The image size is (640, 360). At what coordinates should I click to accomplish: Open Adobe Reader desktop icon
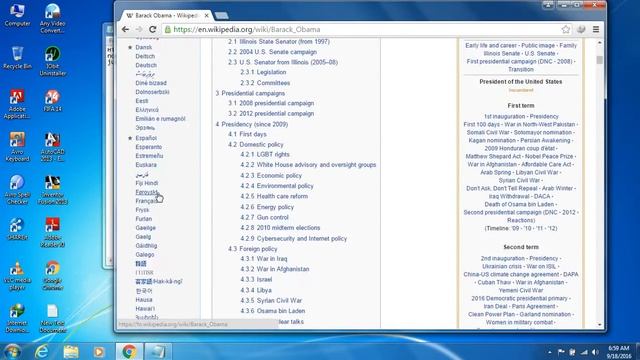coord(53,233)
